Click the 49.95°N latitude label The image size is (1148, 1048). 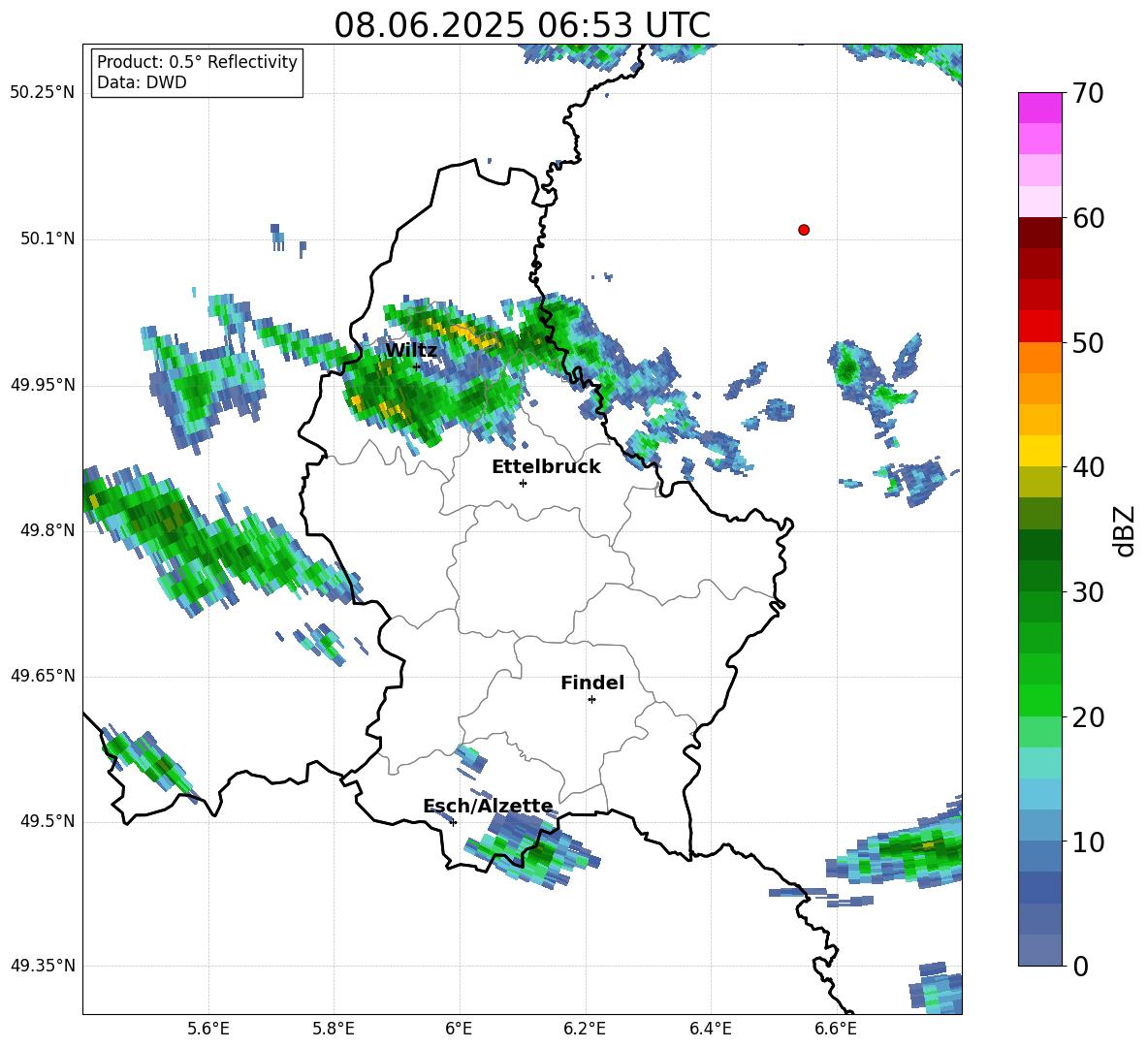[x=43, y=385]
